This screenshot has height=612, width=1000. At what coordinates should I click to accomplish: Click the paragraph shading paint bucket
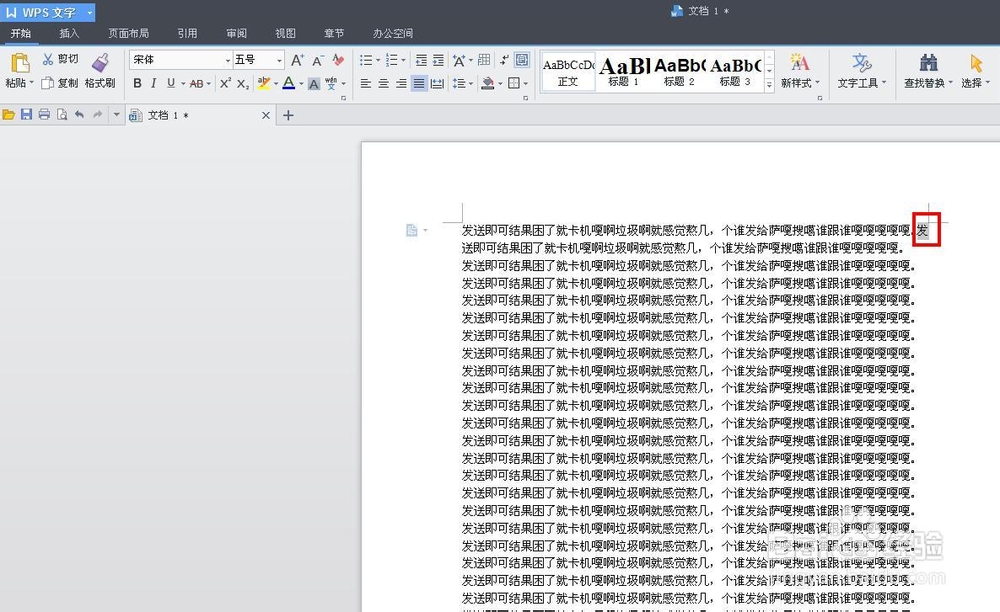[x=487, y=84]
